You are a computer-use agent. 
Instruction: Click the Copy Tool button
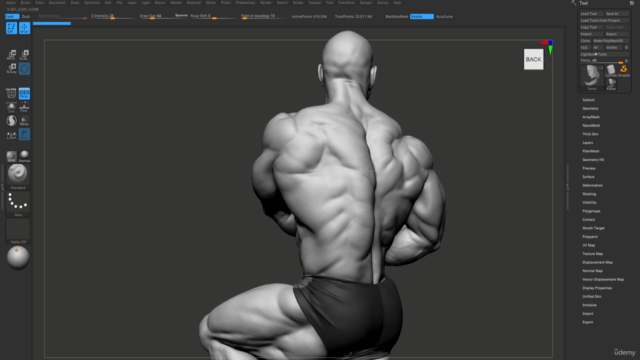(x=591, y=27)
